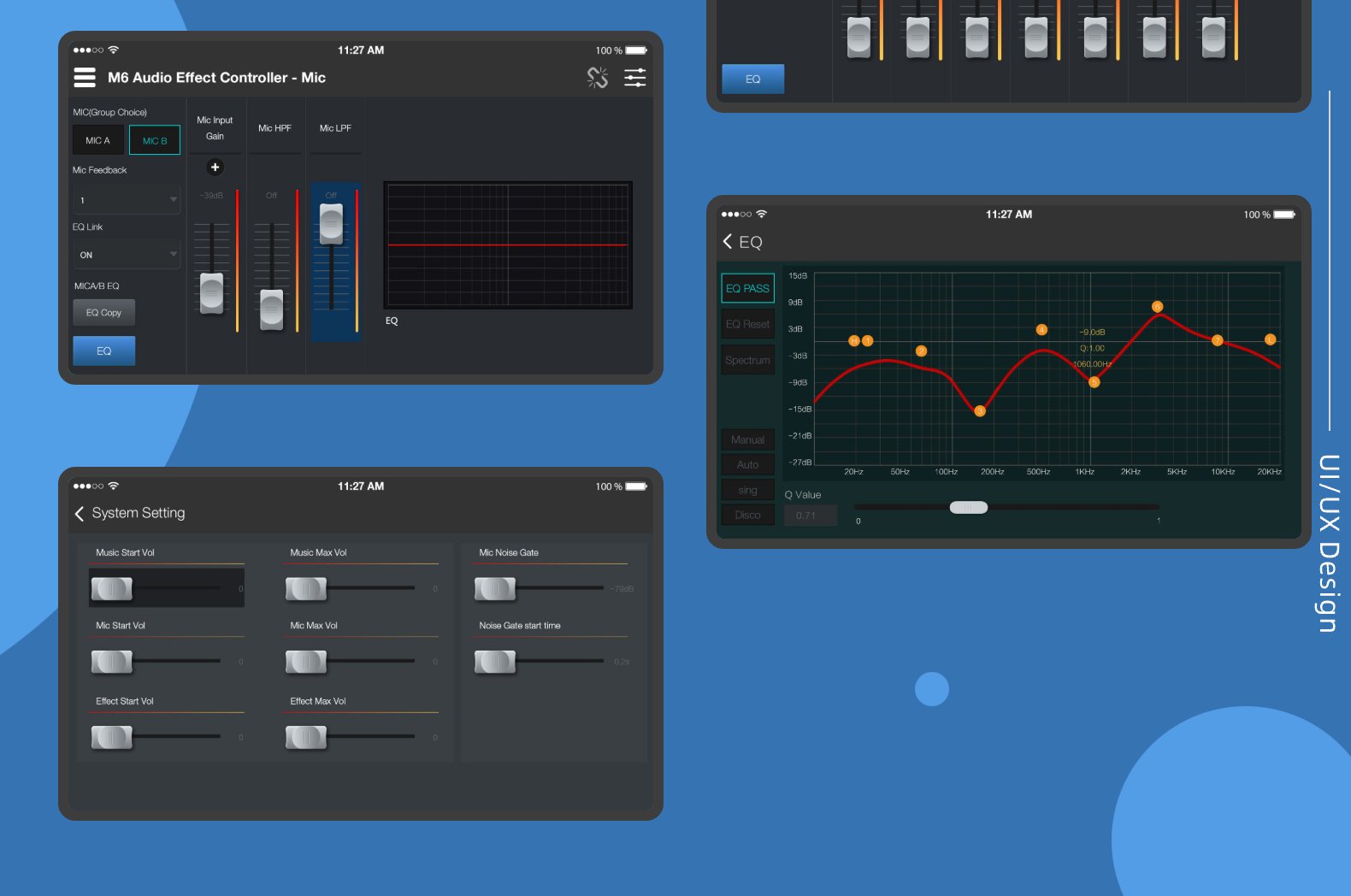Select EQ band point 6 on curve
Screen dimensions: 1351x896
pos(1157,307)
